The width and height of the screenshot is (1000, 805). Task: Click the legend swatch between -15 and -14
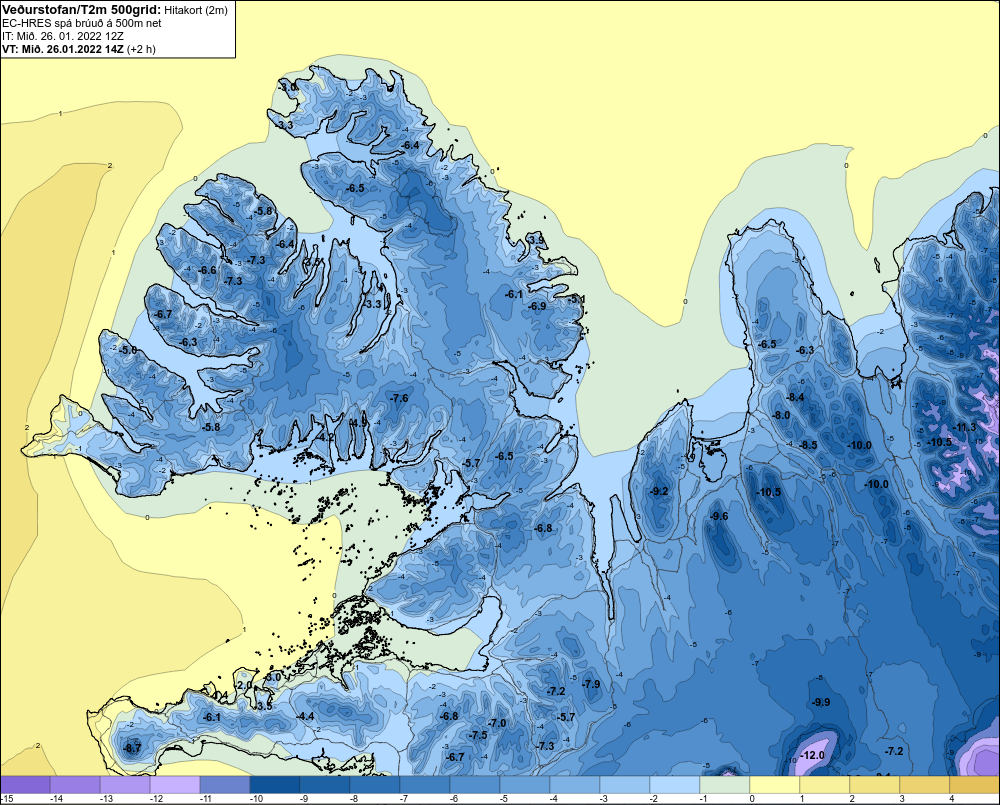[x=26, y=785]
